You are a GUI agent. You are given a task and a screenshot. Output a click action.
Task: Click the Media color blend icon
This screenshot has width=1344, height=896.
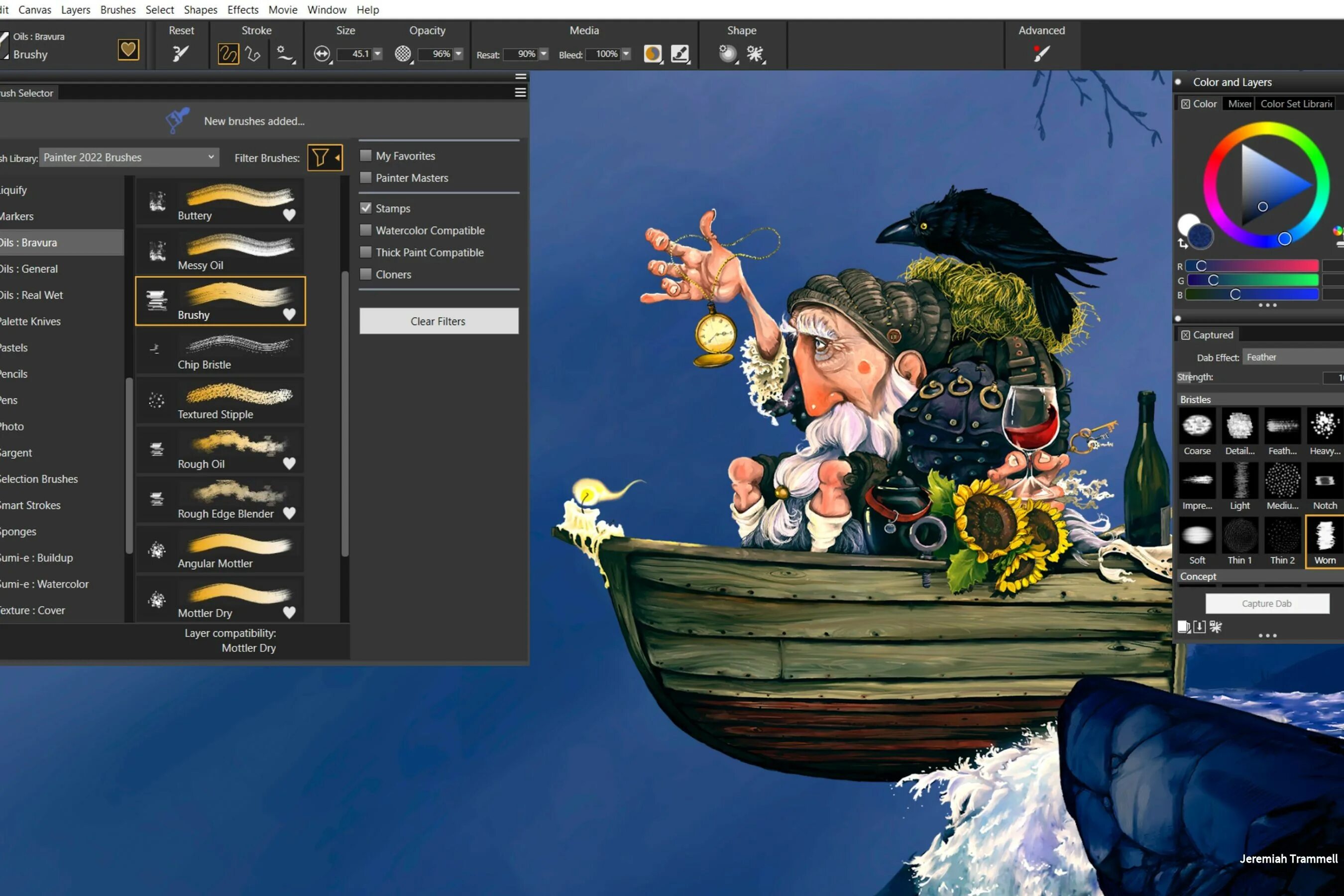coord(652,53)
